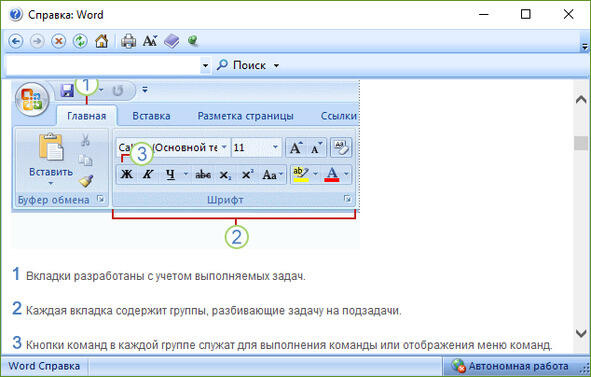591x377 pixels.
Task: Refresh the help page
Action: coord(80,41)
